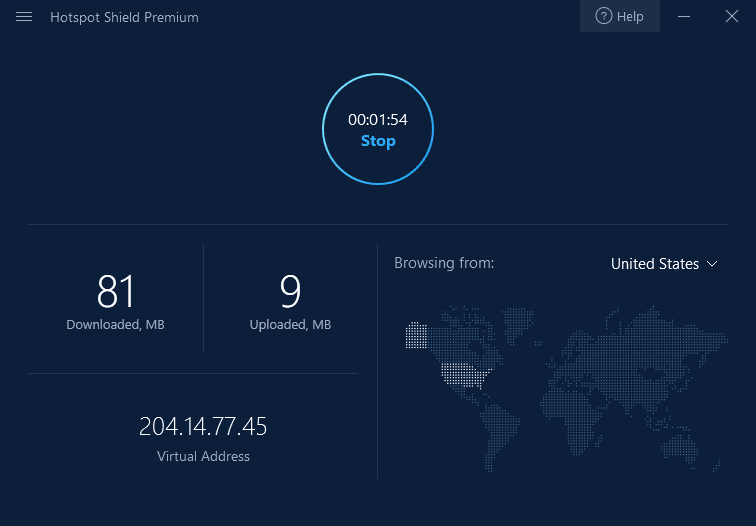Click the Help button
The height and width of the screenshot is (526, 756).
pos(620,16)
